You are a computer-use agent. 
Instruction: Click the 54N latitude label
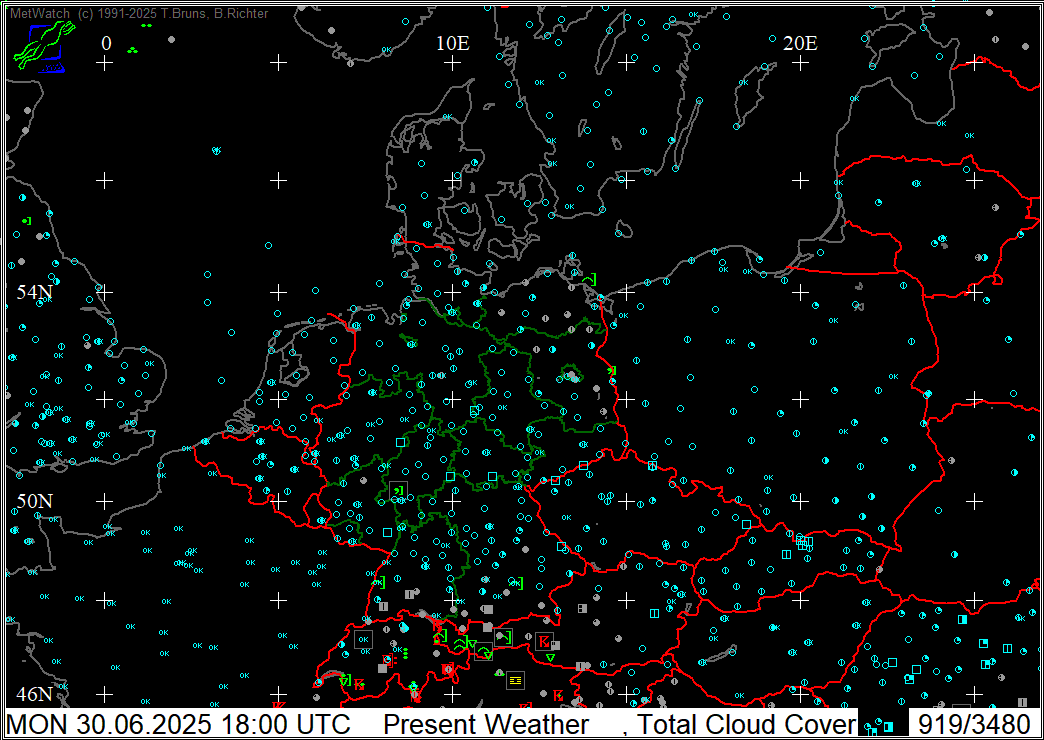coord(35,292)
